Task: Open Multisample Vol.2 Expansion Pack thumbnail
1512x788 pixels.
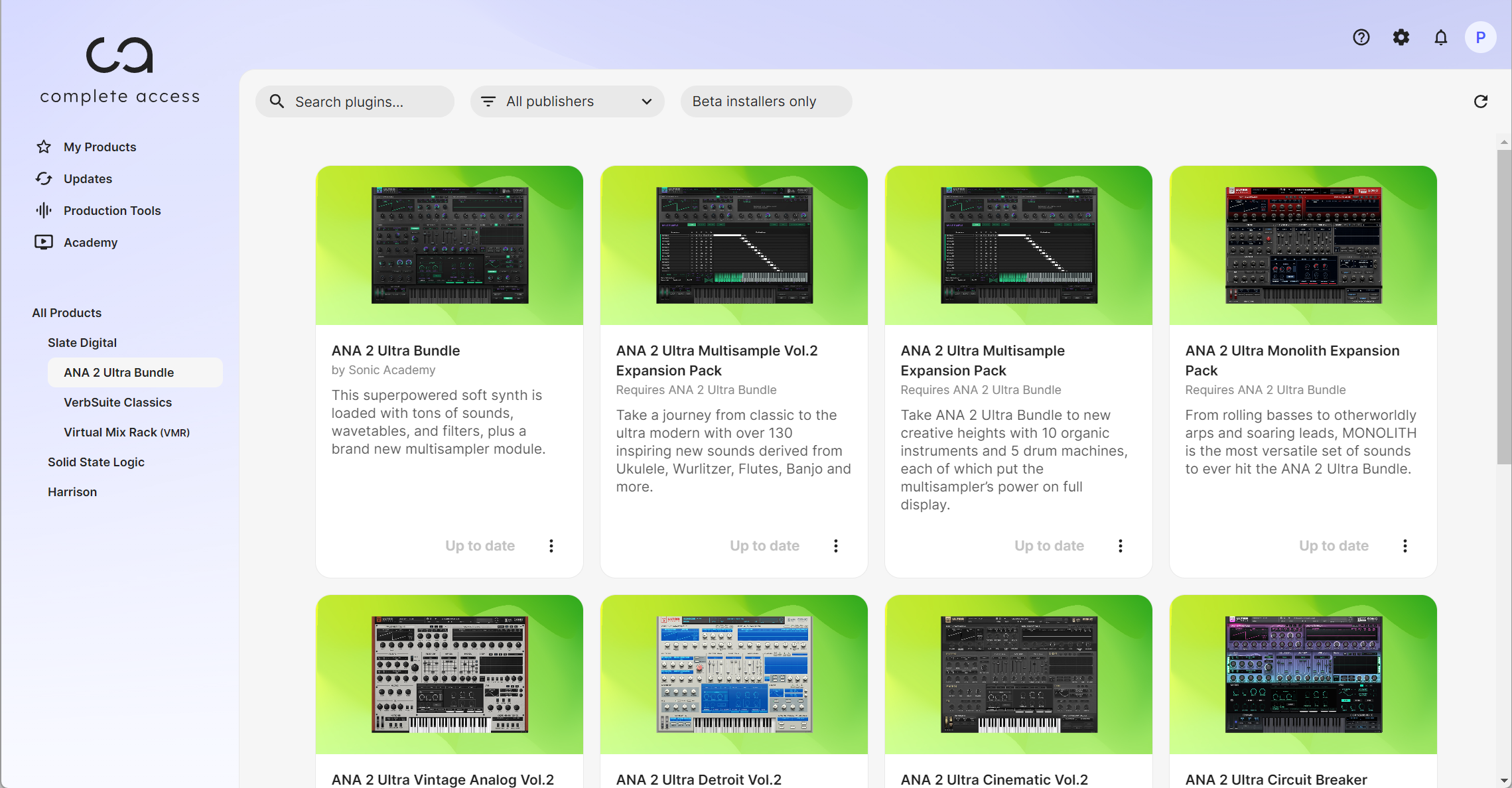Action: tap(734, 245)
